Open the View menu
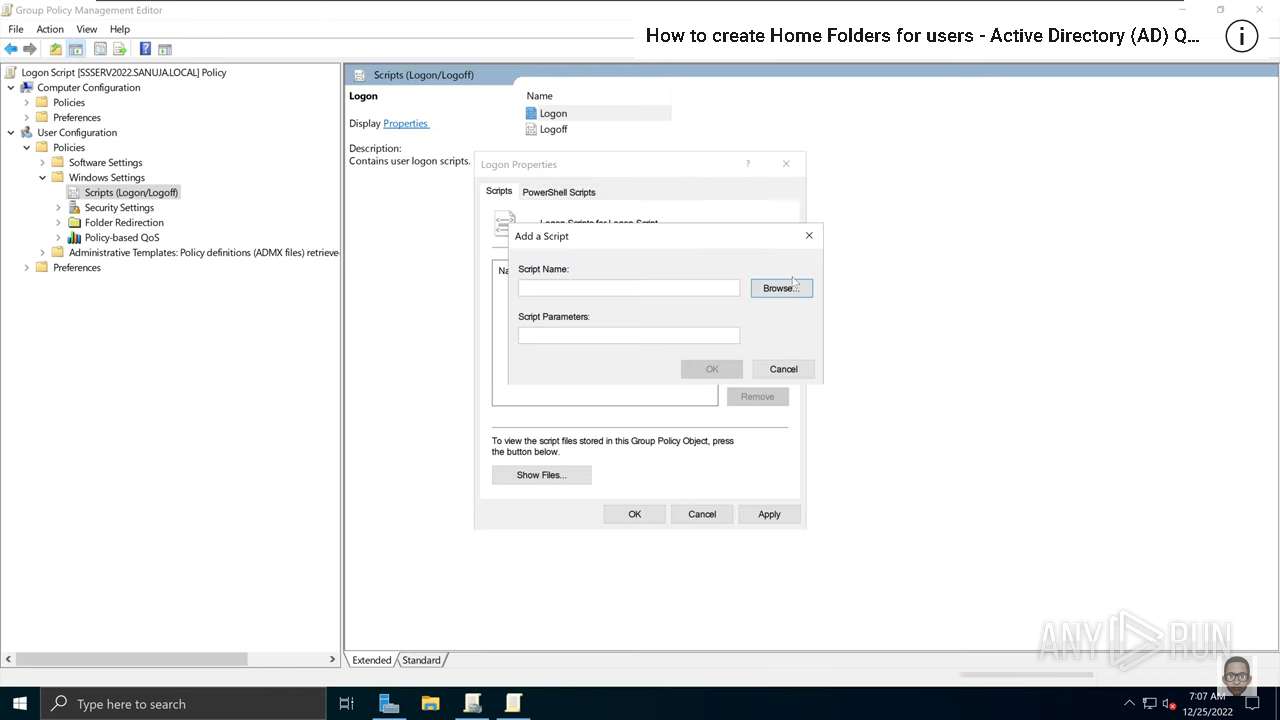 87,29
